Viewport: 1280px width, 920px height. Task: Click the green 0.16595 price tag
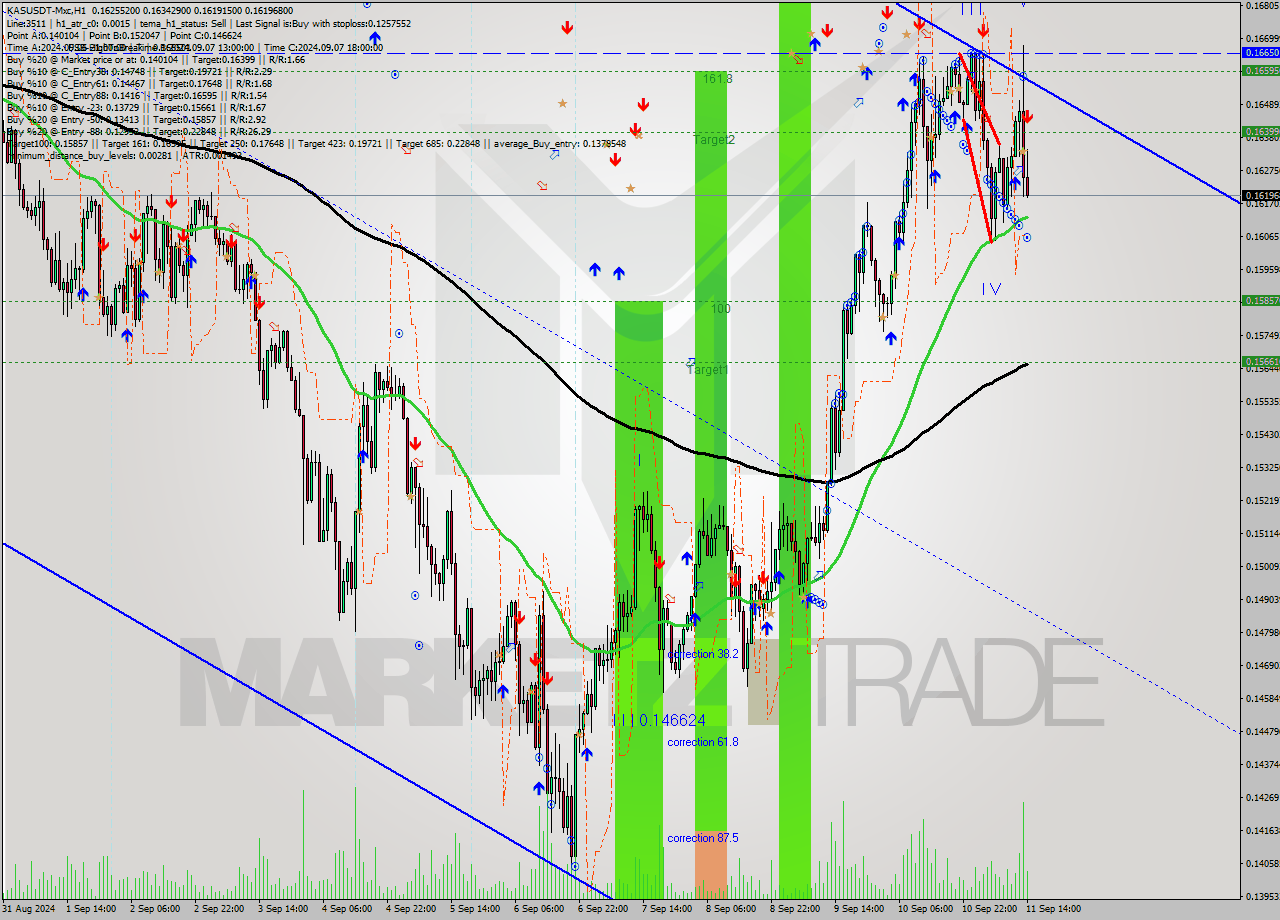(x=1260, y=70)
